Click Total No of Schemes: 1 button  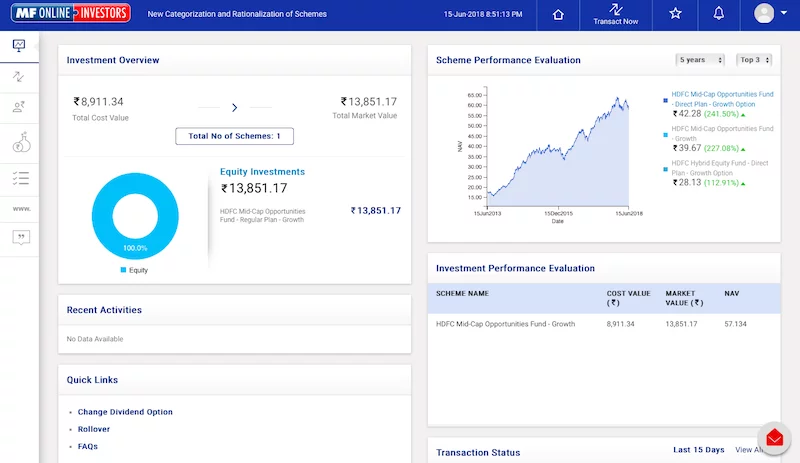point(234,136)
